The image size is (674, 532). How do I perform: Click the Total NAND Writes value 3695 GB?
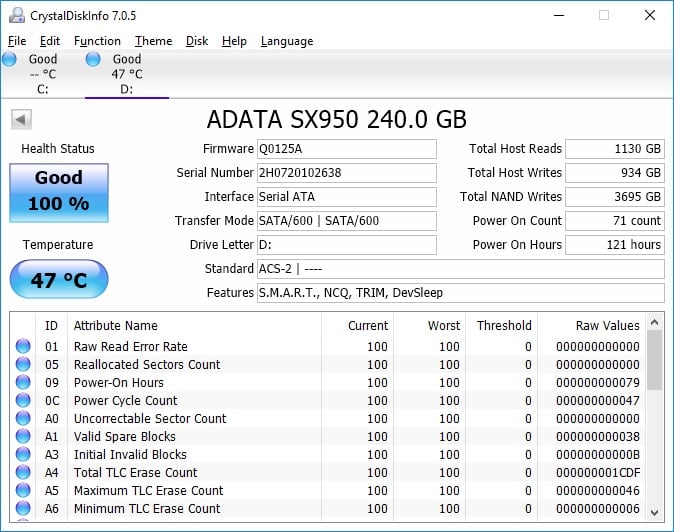coord(615,197)
